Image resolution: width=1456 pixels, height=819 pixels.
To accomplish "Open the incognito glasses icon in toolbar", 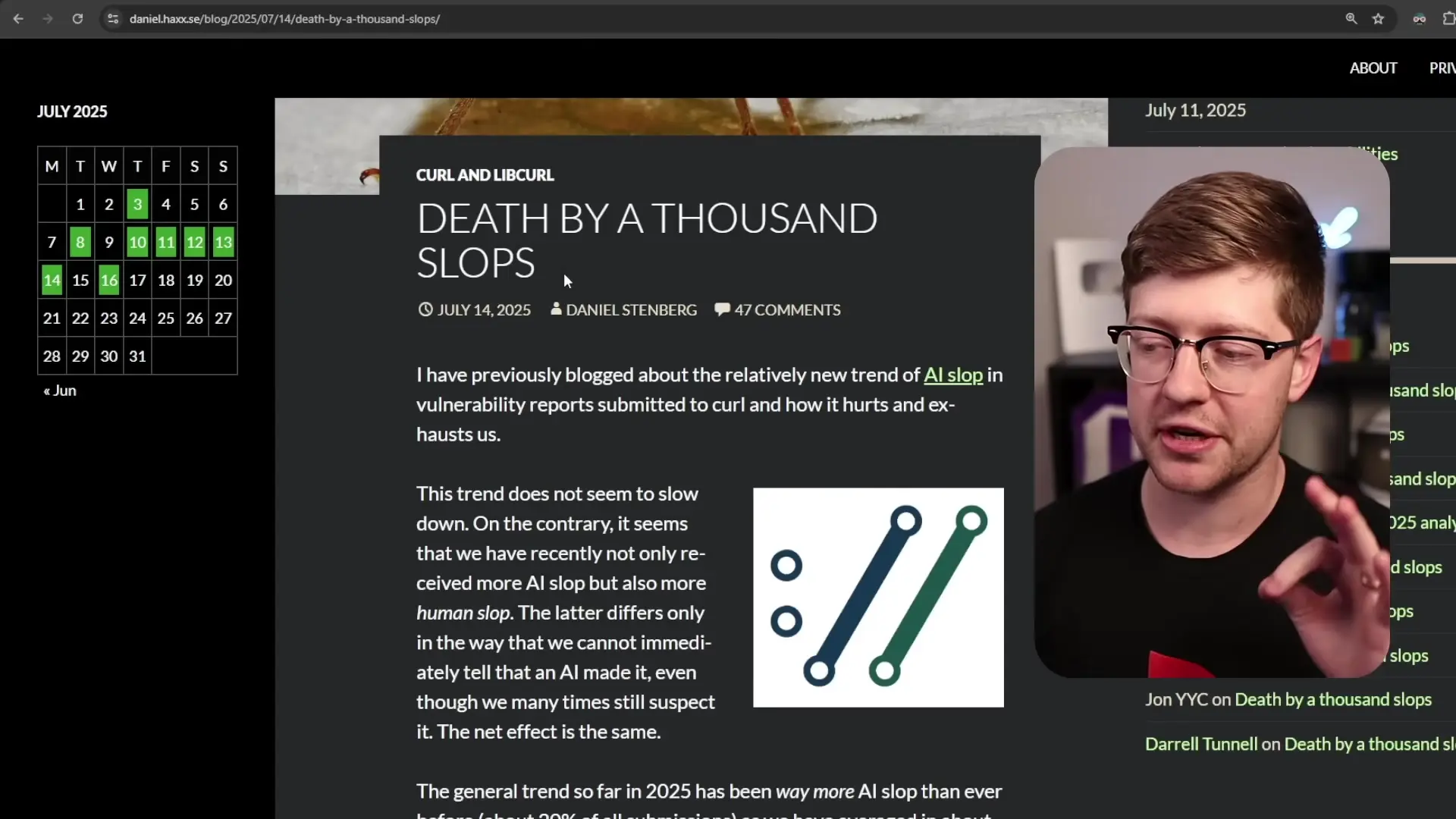I will pyautogui.click(x=1420, y=19).
